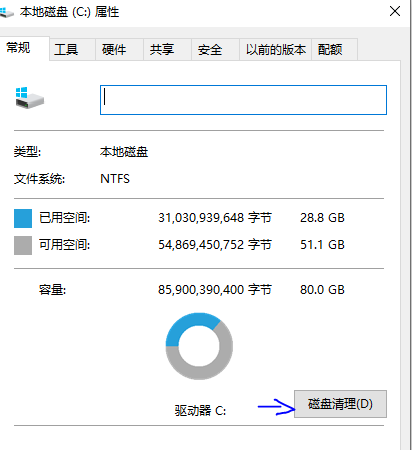
Task: Click the 磁盘清理(D) button
Action: click(340, 404)
